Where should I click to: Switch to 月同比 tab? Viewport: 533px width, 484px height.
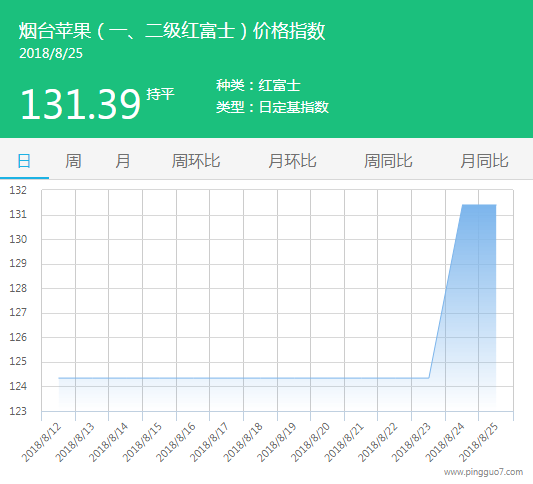click(x=485, y=161)
